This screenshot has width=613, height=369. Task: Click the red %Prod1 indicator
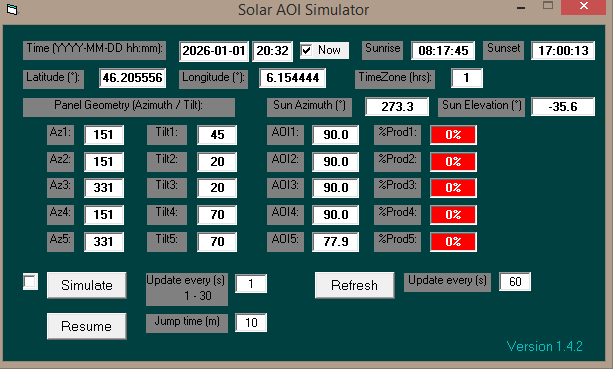point(453,135)
